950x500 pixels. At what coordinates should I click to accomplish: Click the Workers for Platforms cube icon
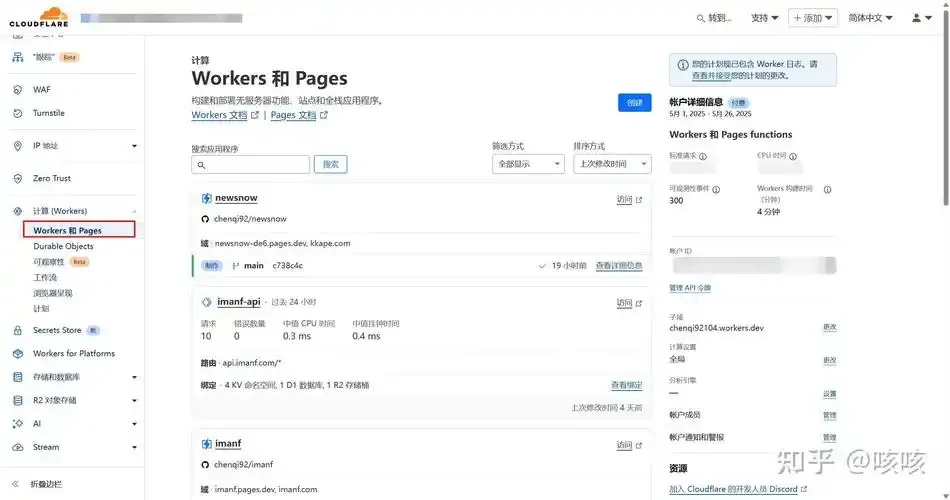coord(18,353)
